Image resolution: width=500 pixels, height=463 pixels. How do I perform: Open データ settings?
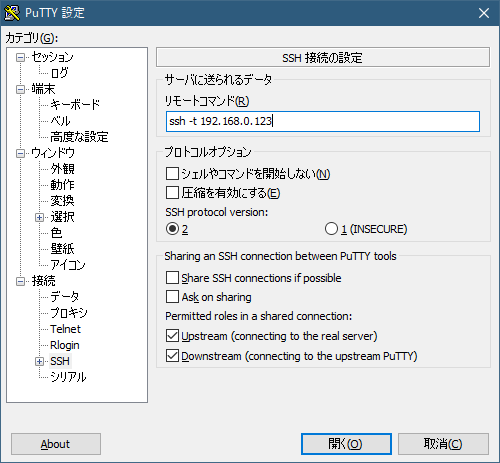tap(65, 297)
